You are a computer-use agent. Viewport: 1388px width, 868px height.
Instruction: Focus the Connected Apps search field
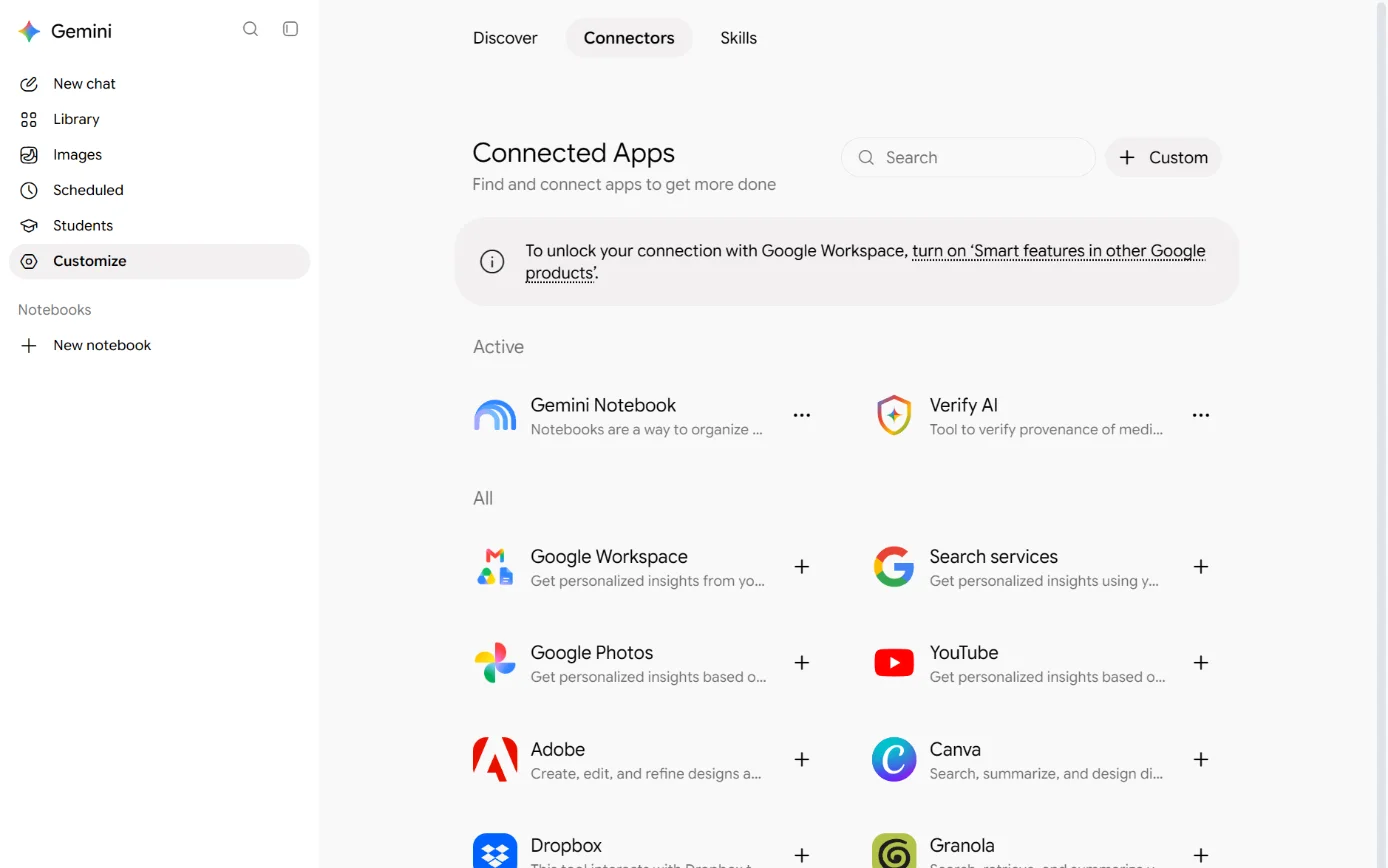click(968, 157)
